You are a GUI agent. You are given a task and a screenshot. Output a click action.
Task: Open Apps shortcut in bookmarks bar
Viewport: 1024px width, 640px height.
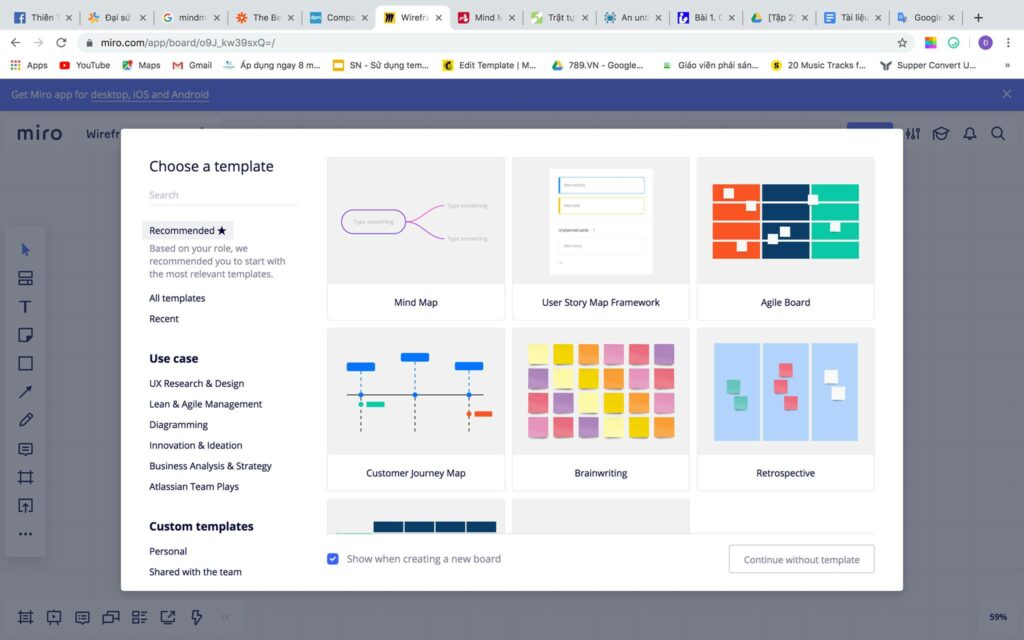pyautogui.click(x=29, y=65)
